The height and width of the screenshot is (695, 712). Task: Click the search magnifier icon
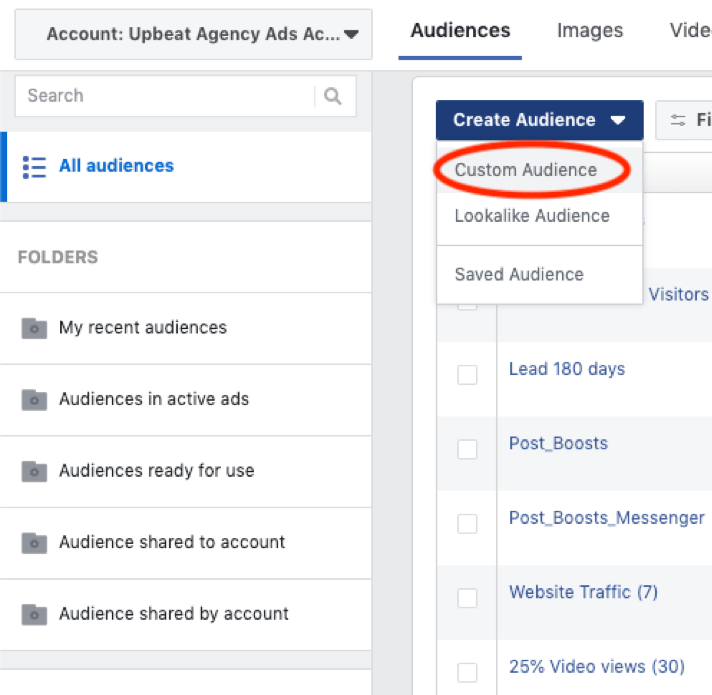pyautogui.click(x=333, y=96)
